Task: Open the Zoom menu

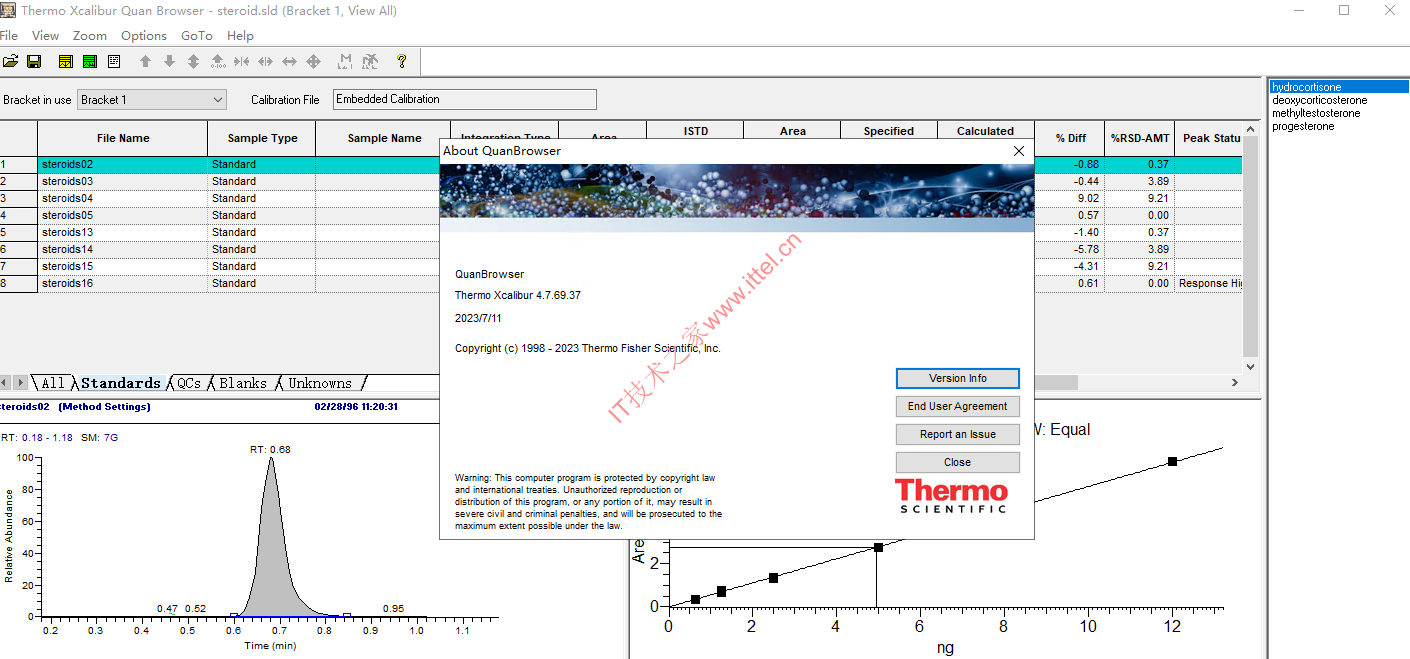Action: [x=90, y=36]
